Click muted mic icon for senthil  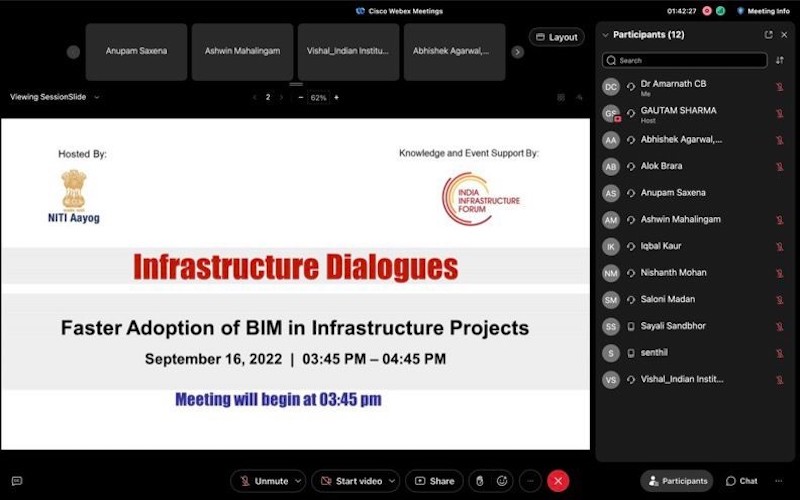pyautogui.click(x=780, y=353)
